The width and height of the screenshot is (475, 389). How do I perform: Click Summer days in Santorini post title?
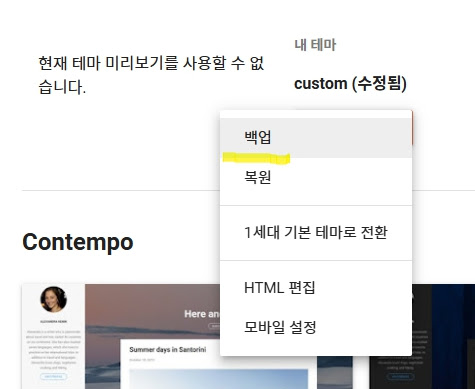tap(167, 350)
